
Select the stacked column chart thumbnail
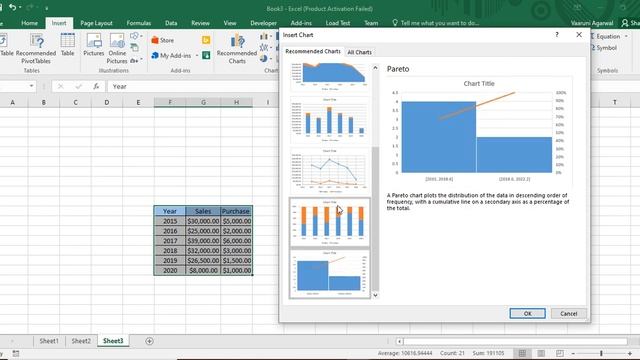(x=329, y=222)
